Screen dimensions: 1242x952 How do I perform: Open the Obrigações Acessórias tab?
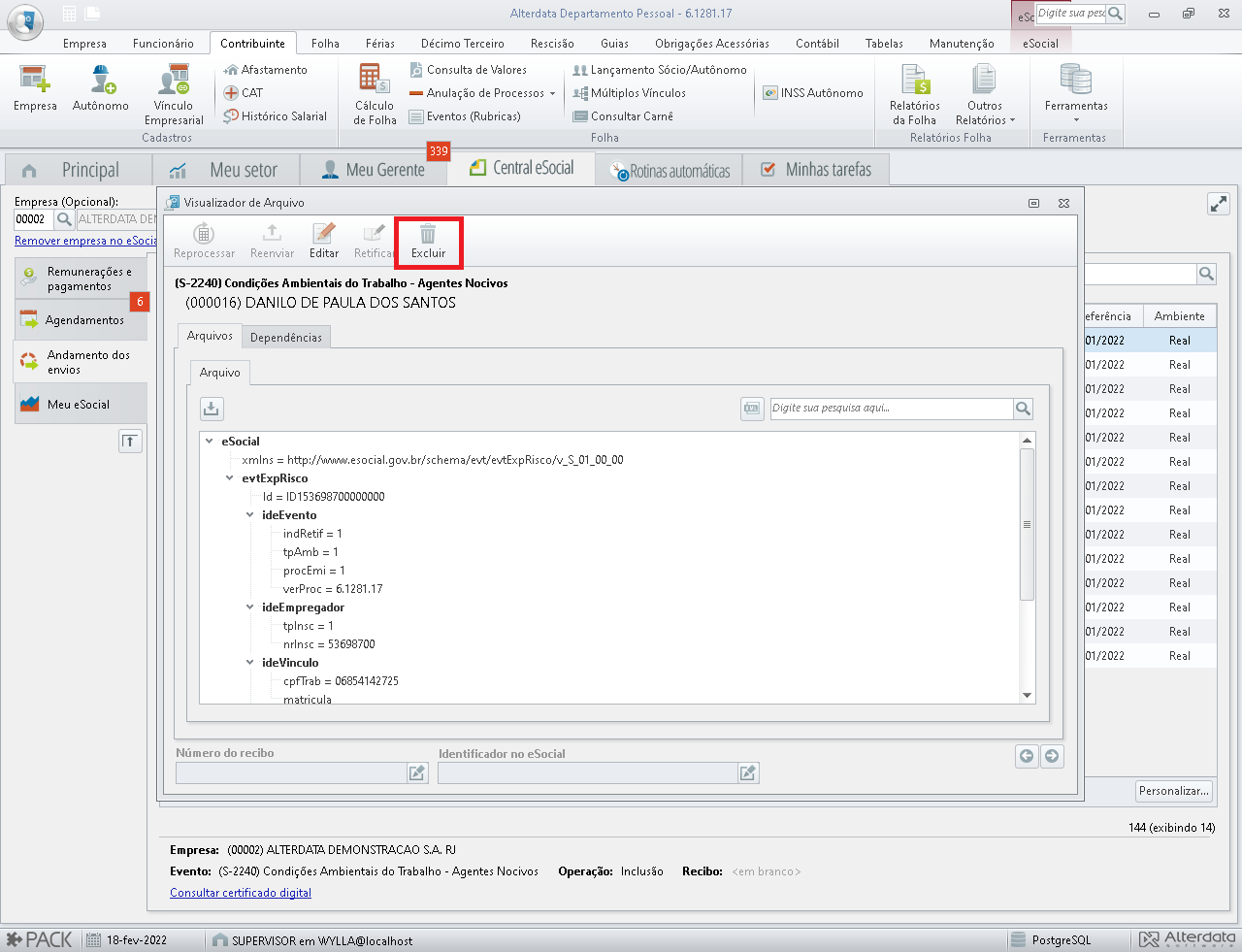712,44
